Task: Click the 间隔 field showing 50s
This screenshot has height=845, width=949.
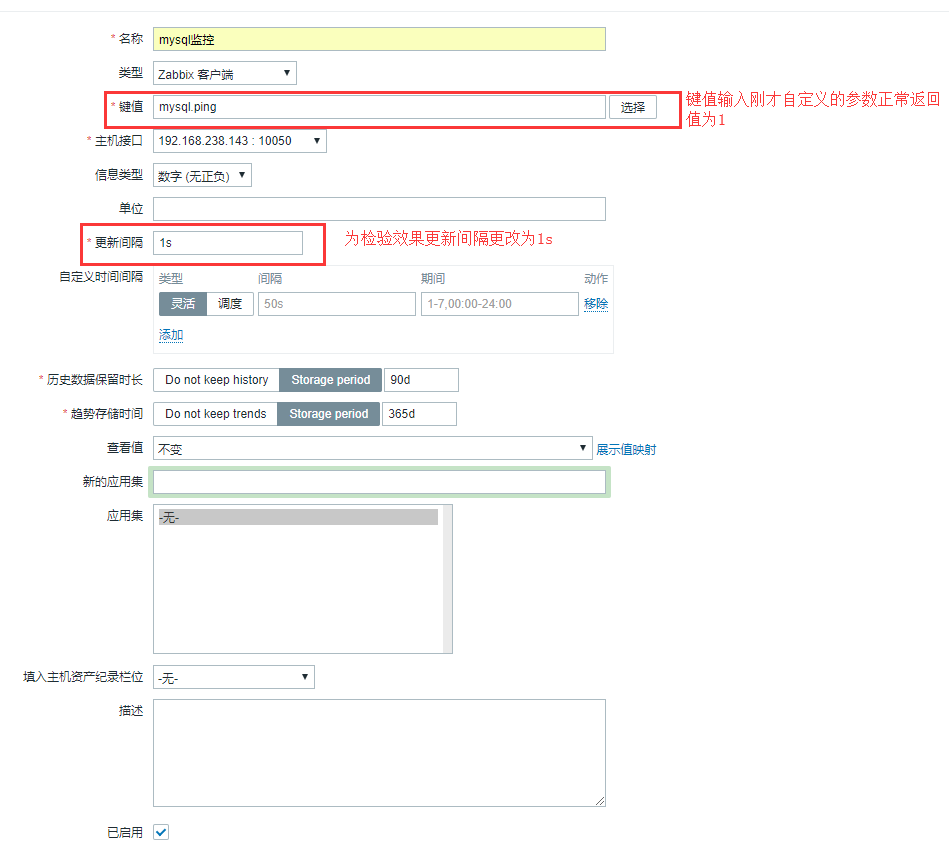Action: (x=337, y=304)
